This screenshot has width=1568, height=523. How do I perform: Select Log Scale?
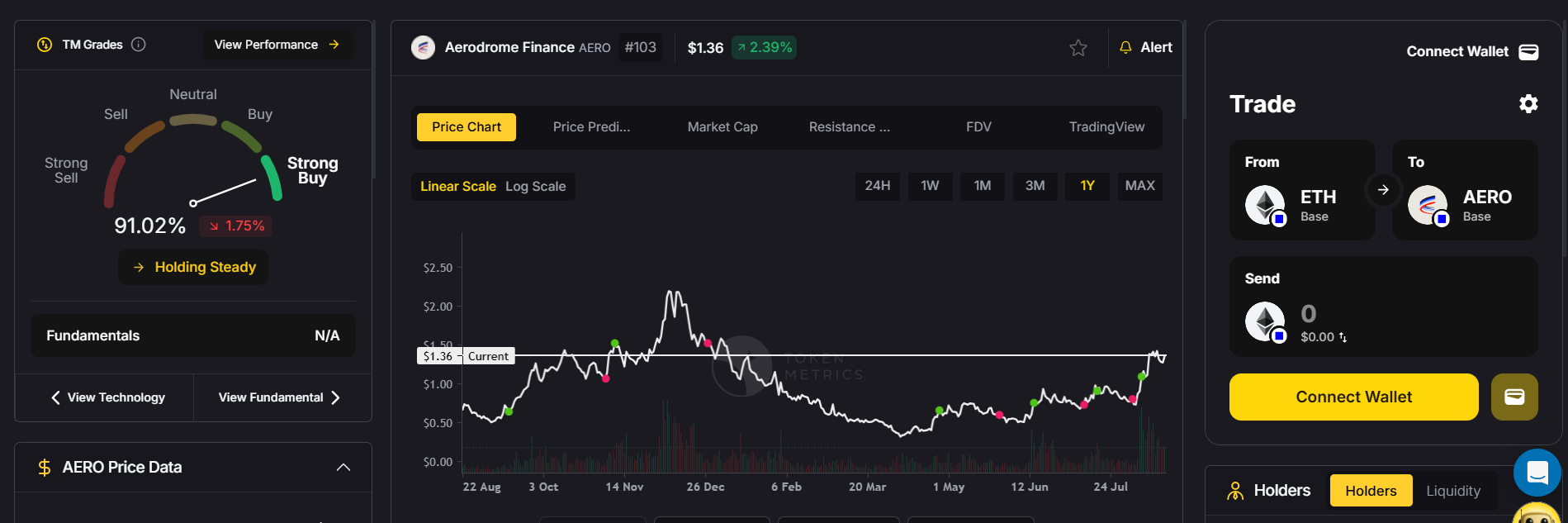point(536,187)
